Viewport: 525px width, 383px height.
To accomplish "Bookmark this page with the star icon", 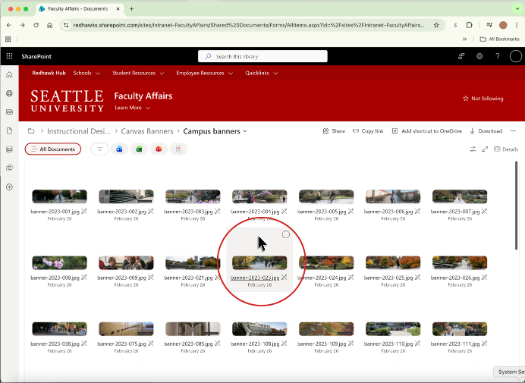I will click(x=436, y=25).
